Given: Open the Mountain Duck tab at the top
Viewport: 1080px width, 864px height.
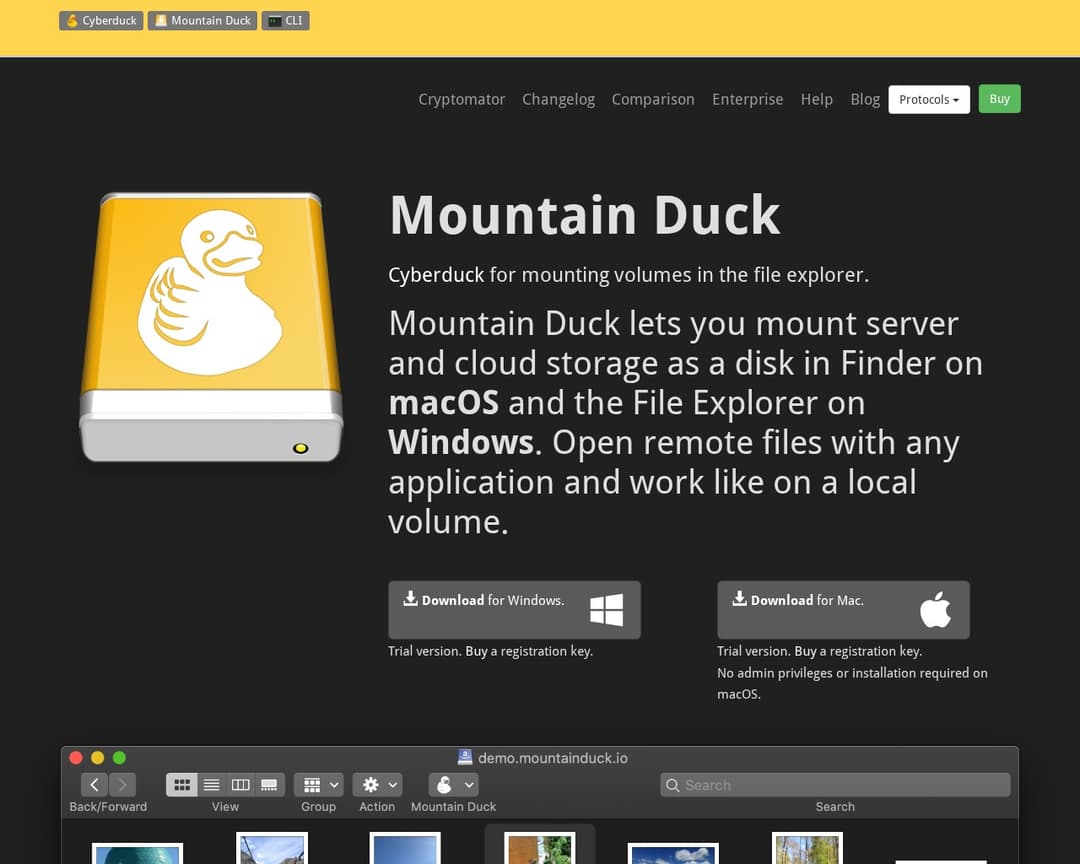Looking at the screenshot, I should pos(202,21).
